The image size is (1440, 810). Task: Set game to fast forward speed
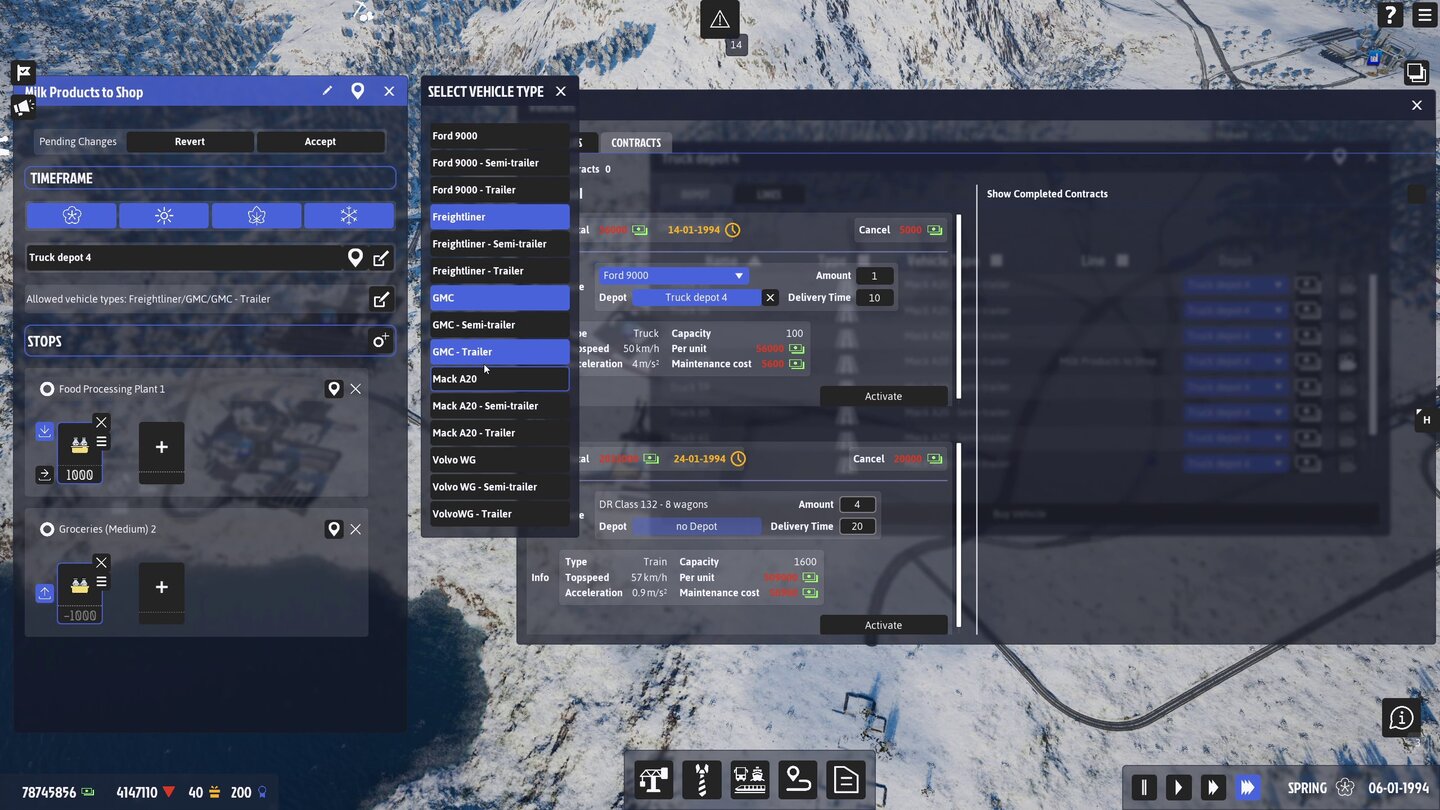pyautogui.click(x=1213, y=788)
